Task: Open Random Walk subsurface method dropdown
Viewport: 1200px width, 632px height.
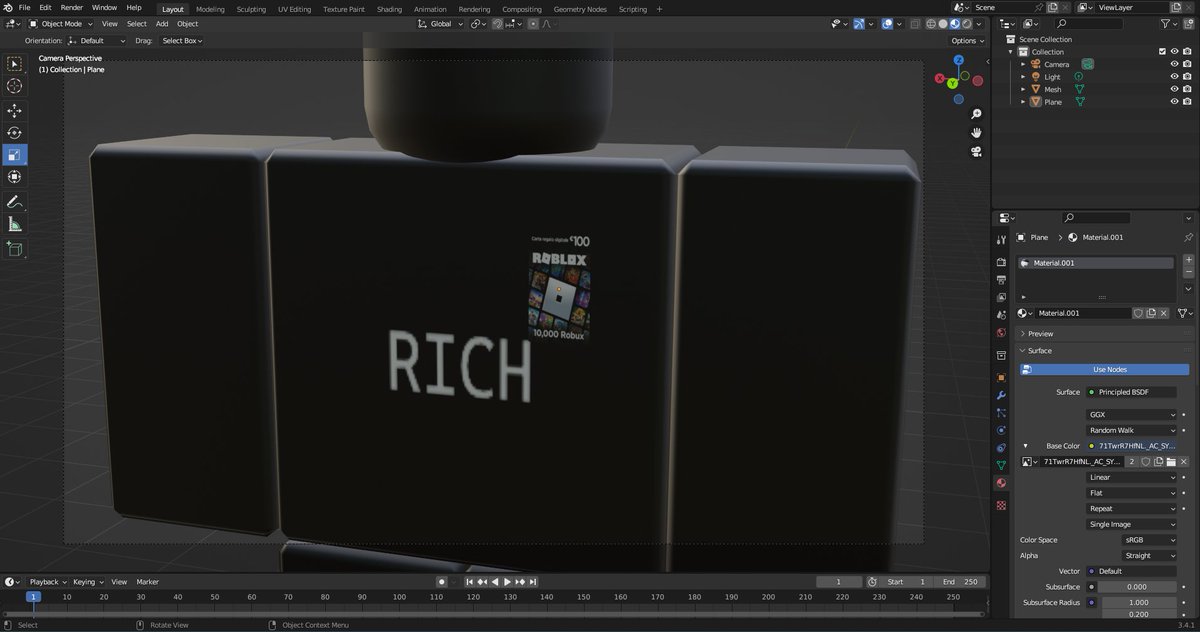Action: 1132,430
